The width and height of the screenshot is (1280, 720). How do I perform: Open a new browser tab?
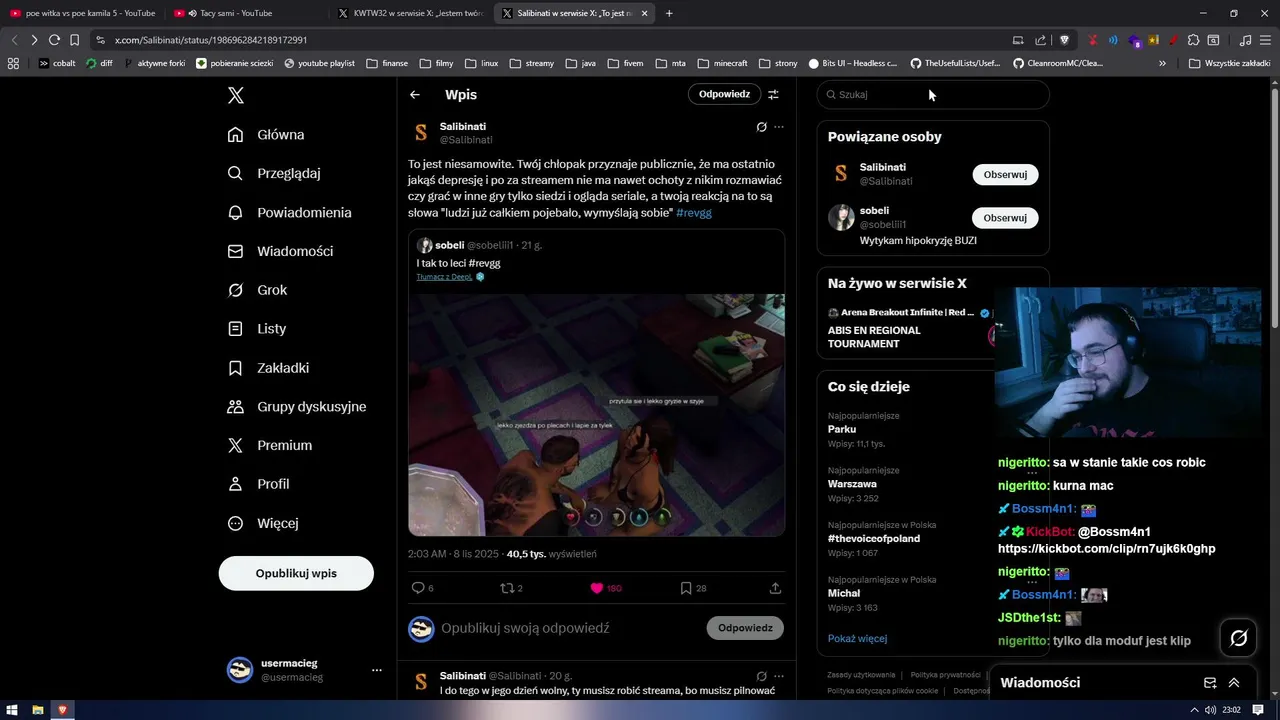[x=669, y=13]
